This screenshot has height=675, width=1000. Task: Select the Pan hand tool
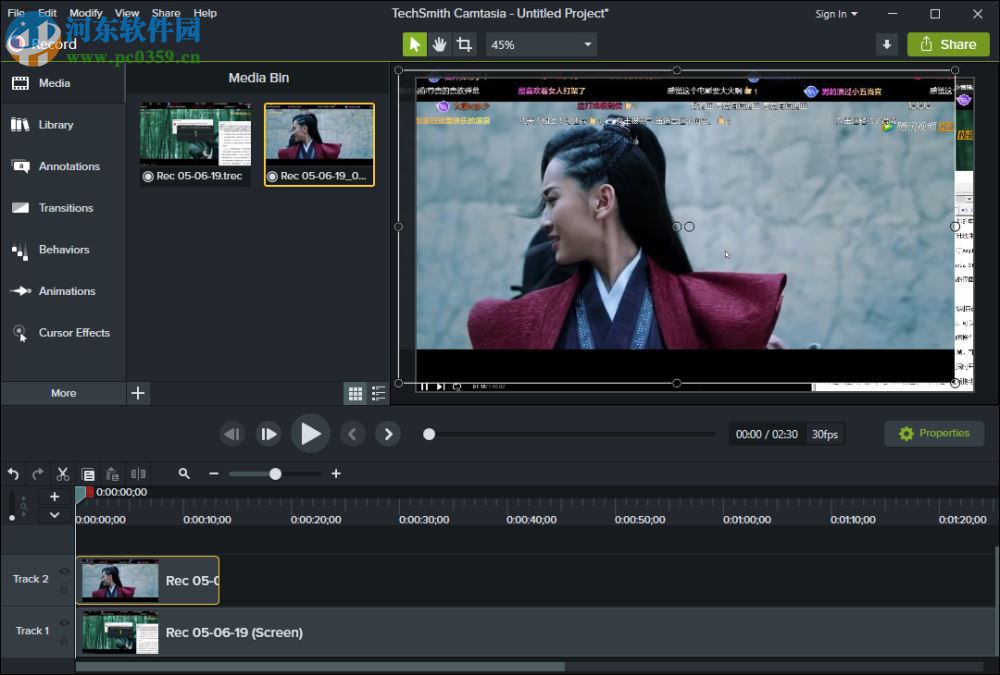pyautogui.click(x=439, y=44)
